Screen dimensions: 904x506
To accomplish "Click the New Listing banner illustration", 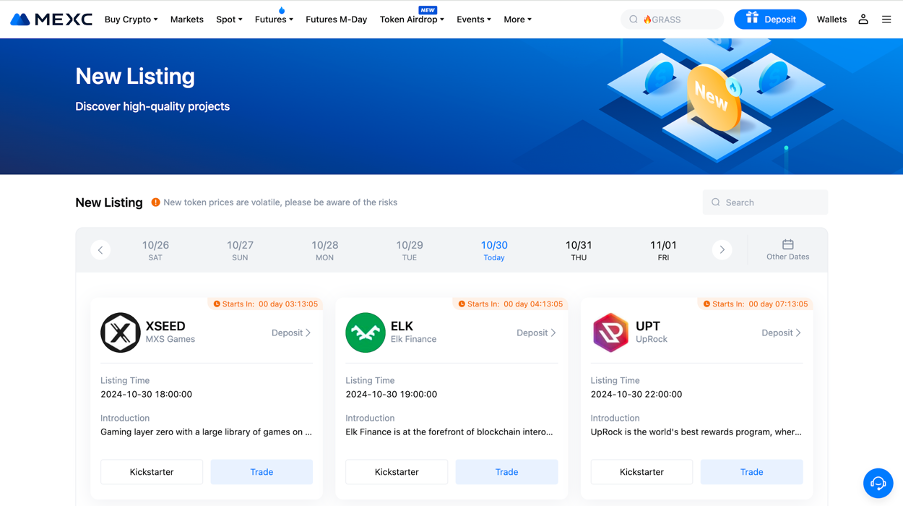I will pyautogui.click(x=717, y=101).
